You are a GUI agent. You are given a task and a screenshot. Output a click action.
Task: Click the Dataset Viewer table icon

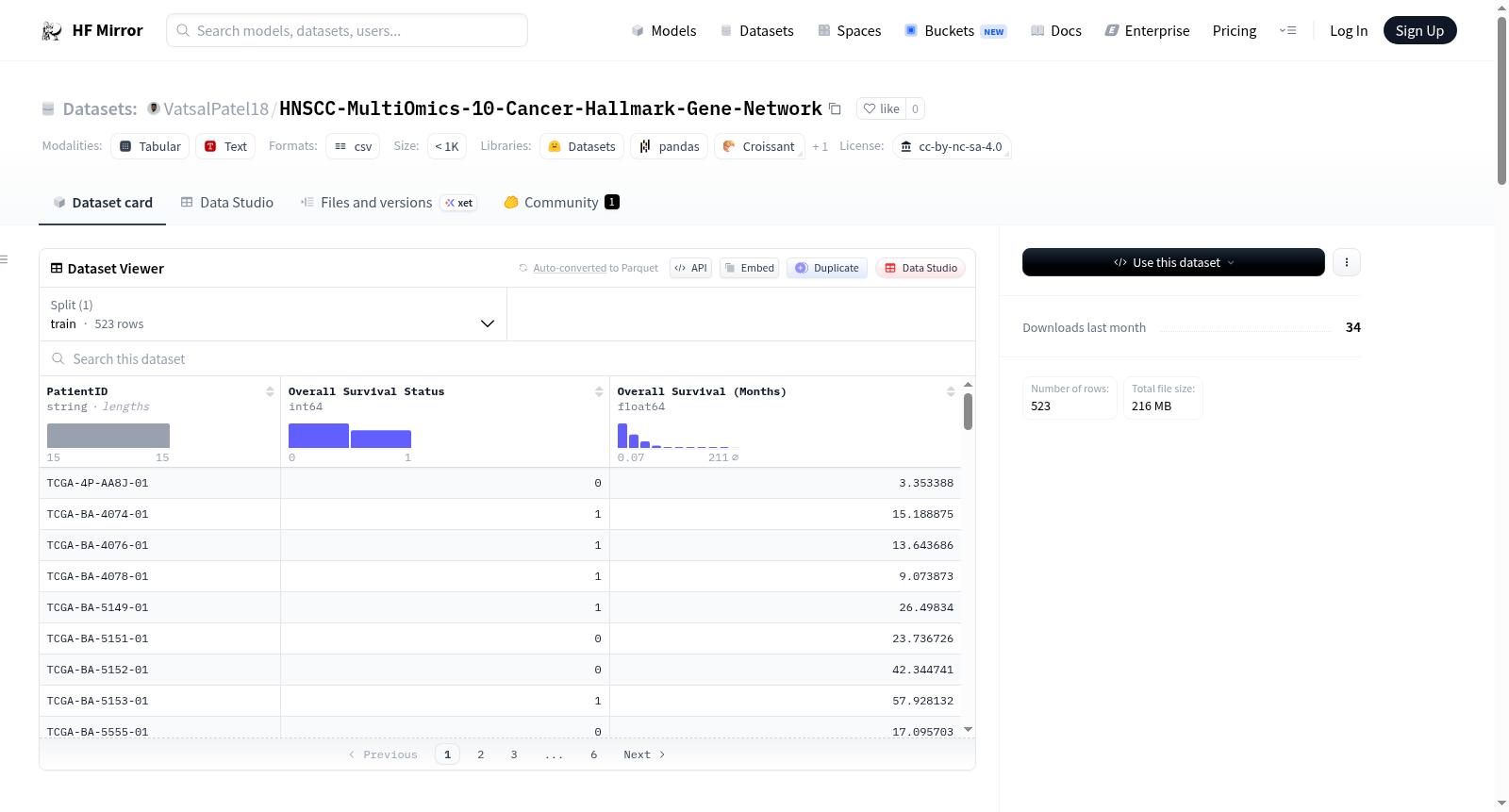click(57, 268)
